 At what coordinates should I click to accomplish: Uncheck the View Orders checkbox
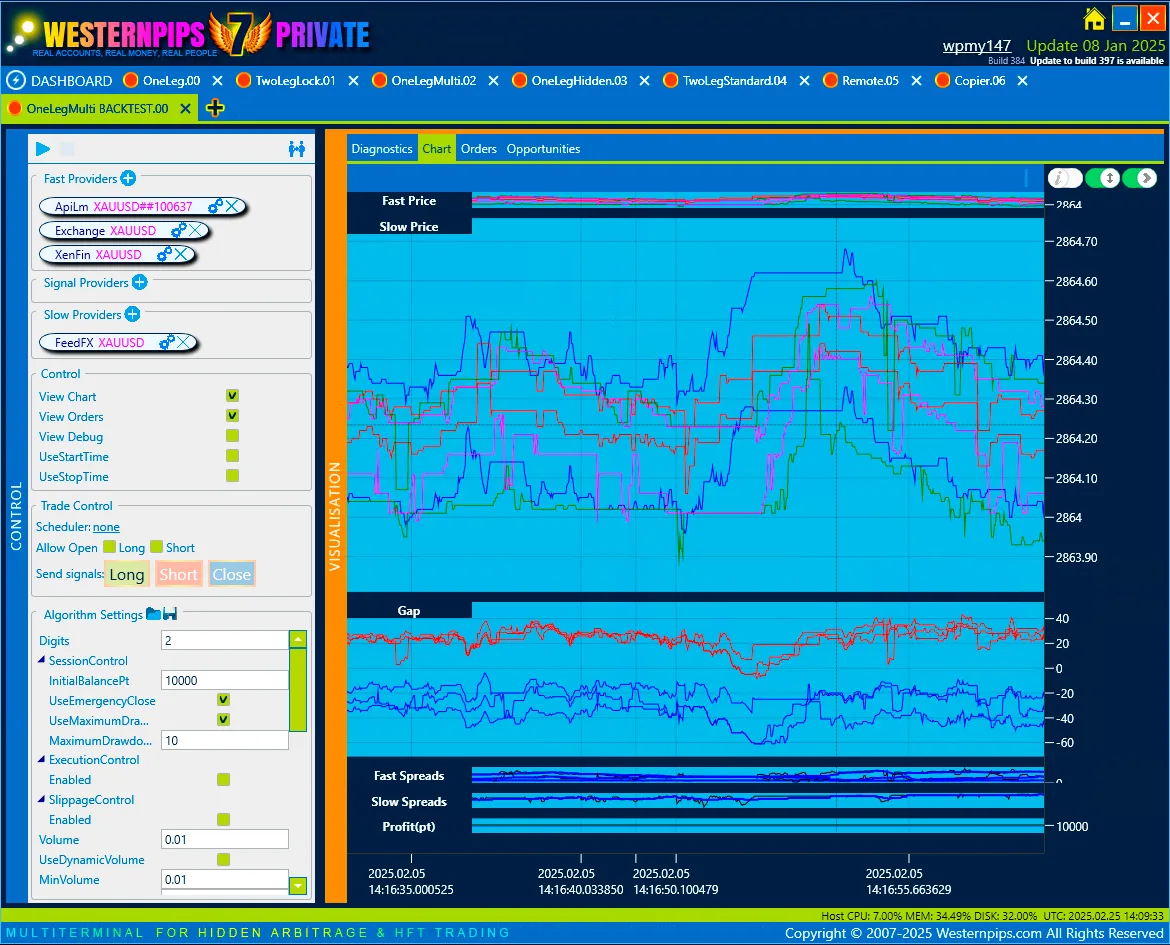(x=233, y=416)
